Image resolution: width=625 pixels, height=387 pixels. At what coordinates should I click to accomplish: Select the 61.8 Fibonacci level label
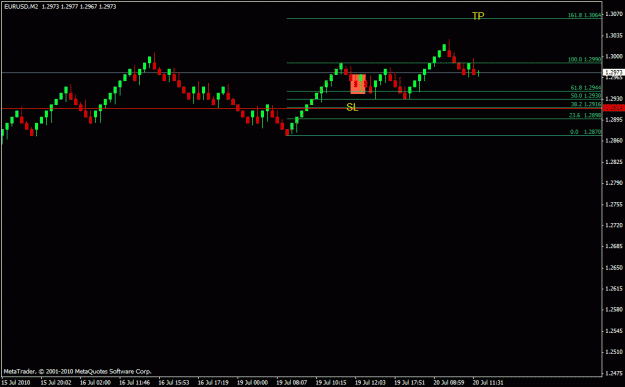[586, 88]
